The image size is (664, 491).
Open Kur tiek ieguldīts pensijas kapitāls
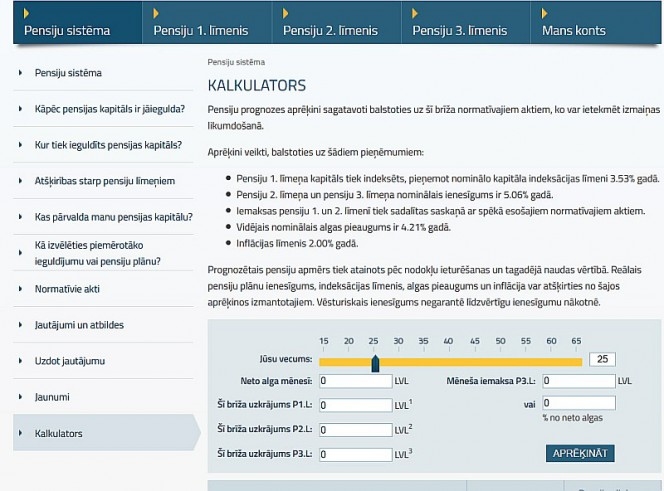(107, 145)
